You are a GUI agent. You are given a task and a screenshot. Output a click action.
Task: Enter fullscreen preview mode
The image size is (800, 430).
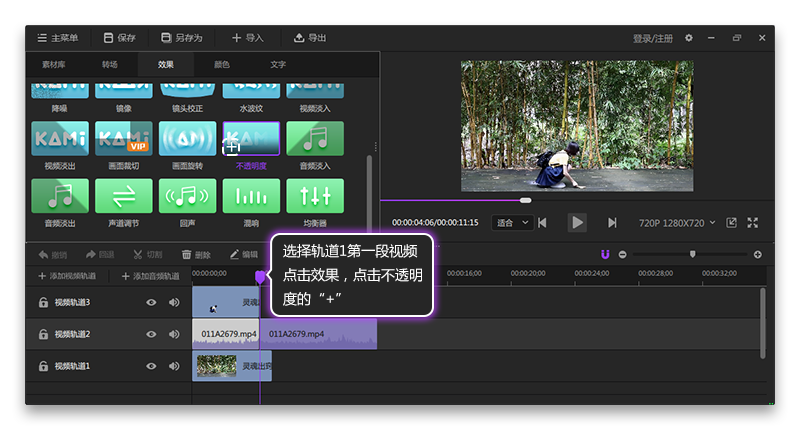click(753, 223)
